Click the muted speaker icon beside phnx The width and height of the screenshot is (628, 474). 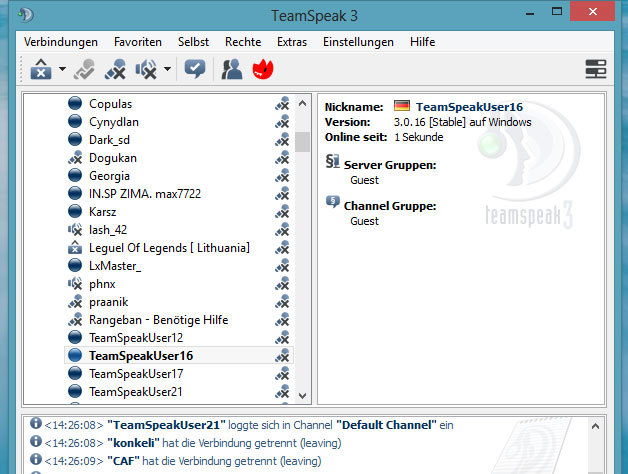pos(75,284)
